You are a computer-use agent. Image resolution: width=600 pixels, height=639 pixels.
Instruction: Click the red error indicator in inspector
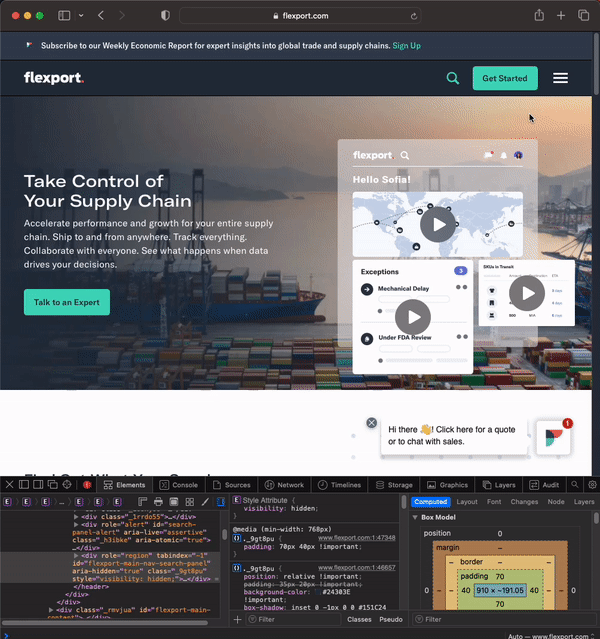pyautogui.click(x=87, y=485)
